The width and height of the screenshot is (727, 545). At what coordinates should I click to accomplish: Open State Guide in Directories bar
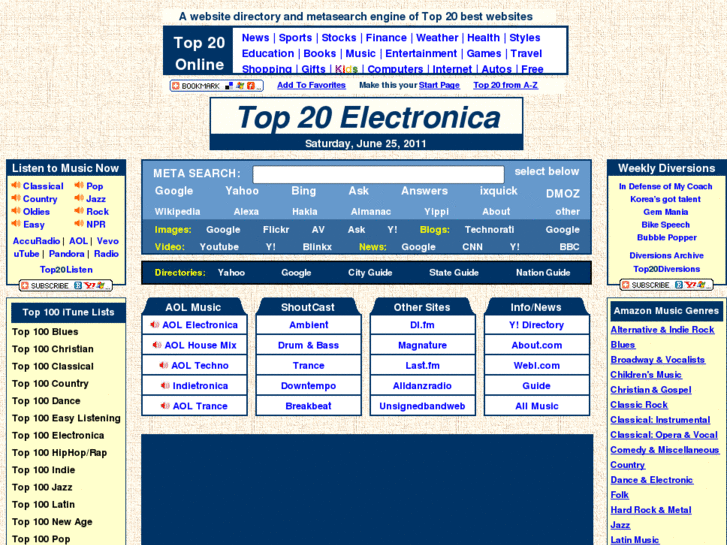coord(453,273)
